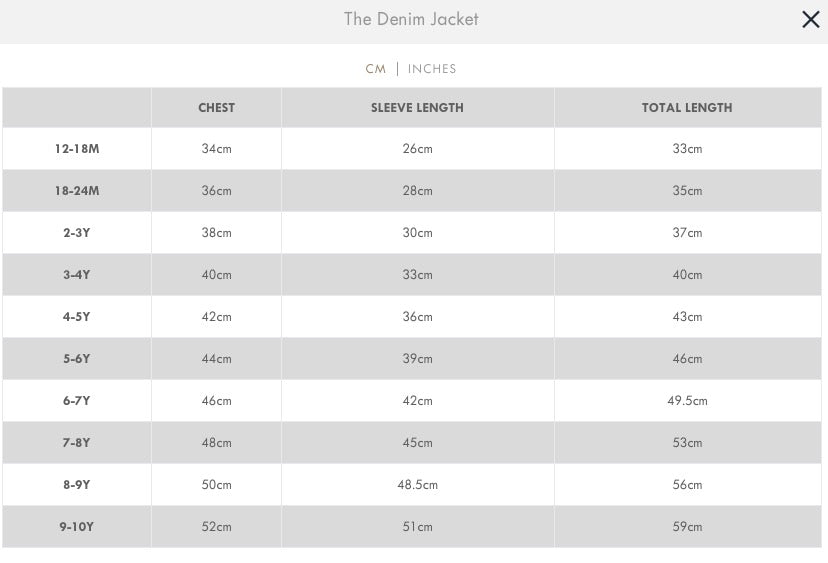
Task: Select the 4-5Y size row label
Action: [x=77, y=317]
